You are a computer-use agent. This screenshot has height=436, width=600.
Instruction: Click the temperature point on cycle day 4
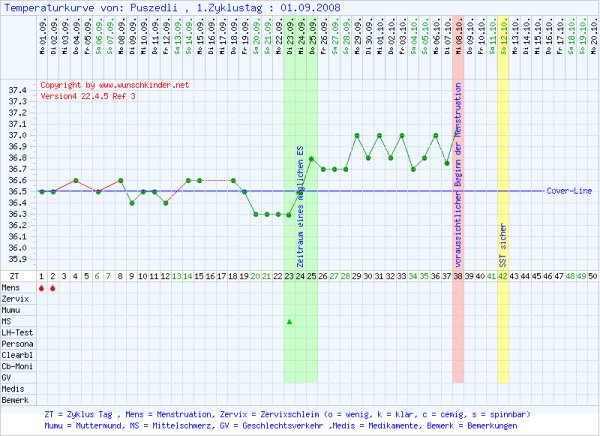tap(76, 180)
